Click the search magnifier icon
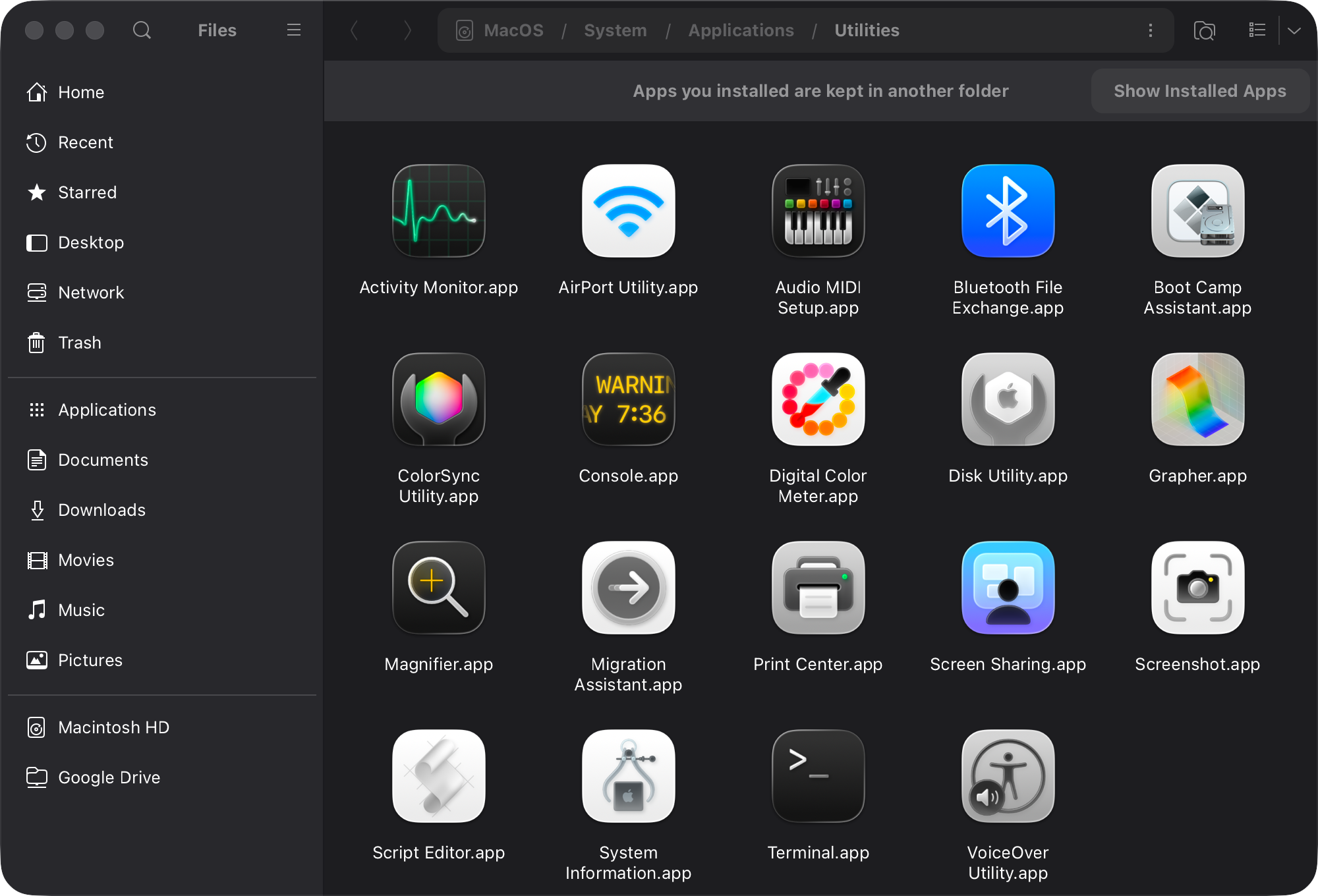 point(142,30)
